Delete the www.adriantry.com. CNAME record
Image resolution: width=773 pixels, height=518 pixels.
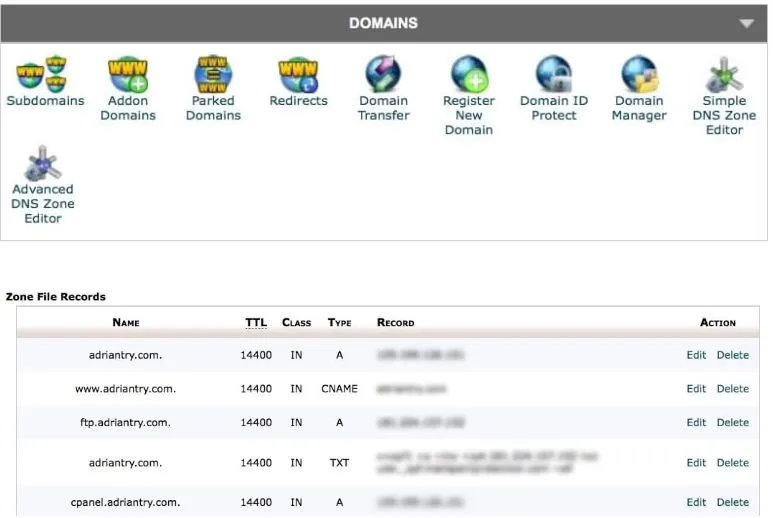732,389
